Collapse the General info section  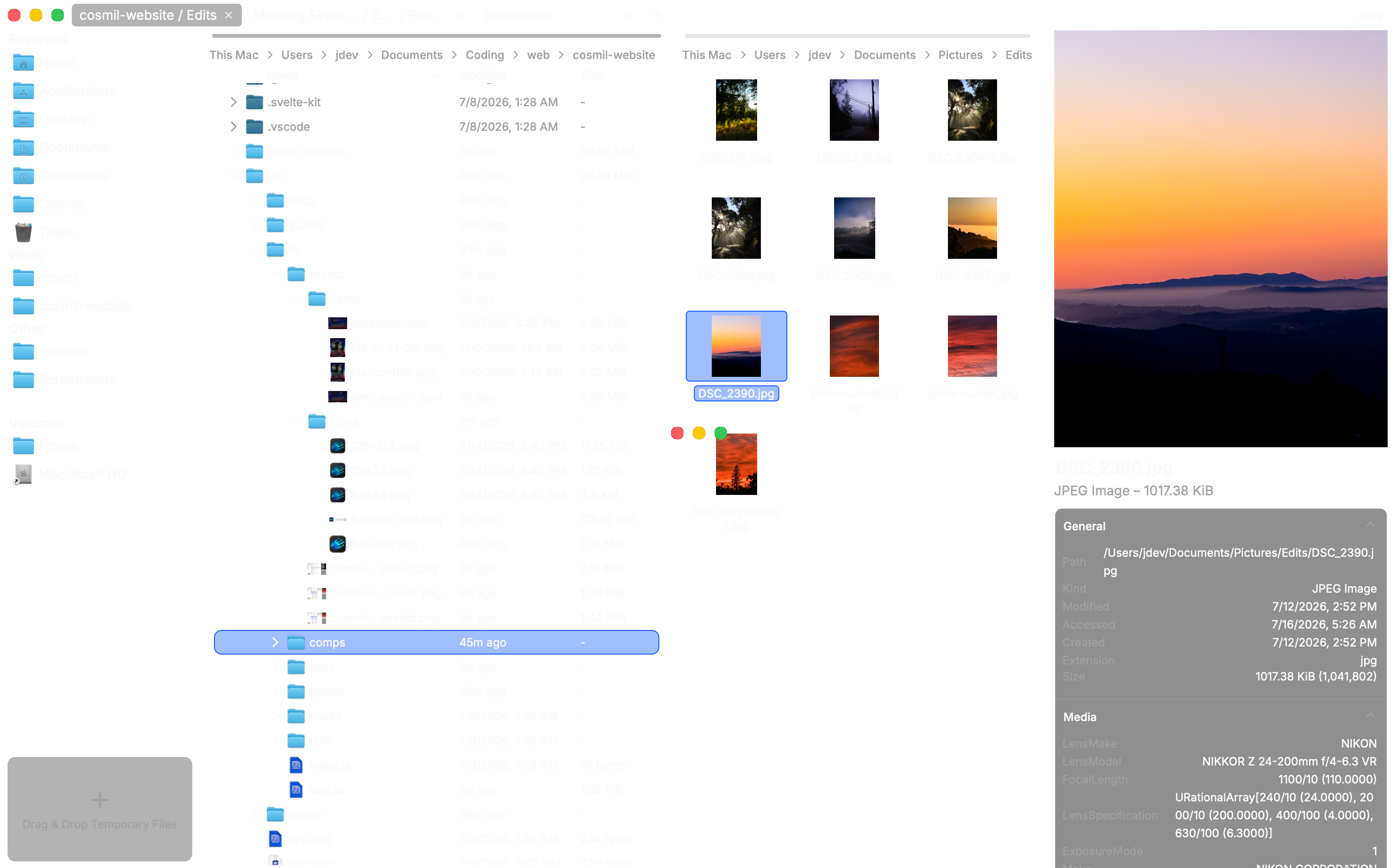(1371, 525)
